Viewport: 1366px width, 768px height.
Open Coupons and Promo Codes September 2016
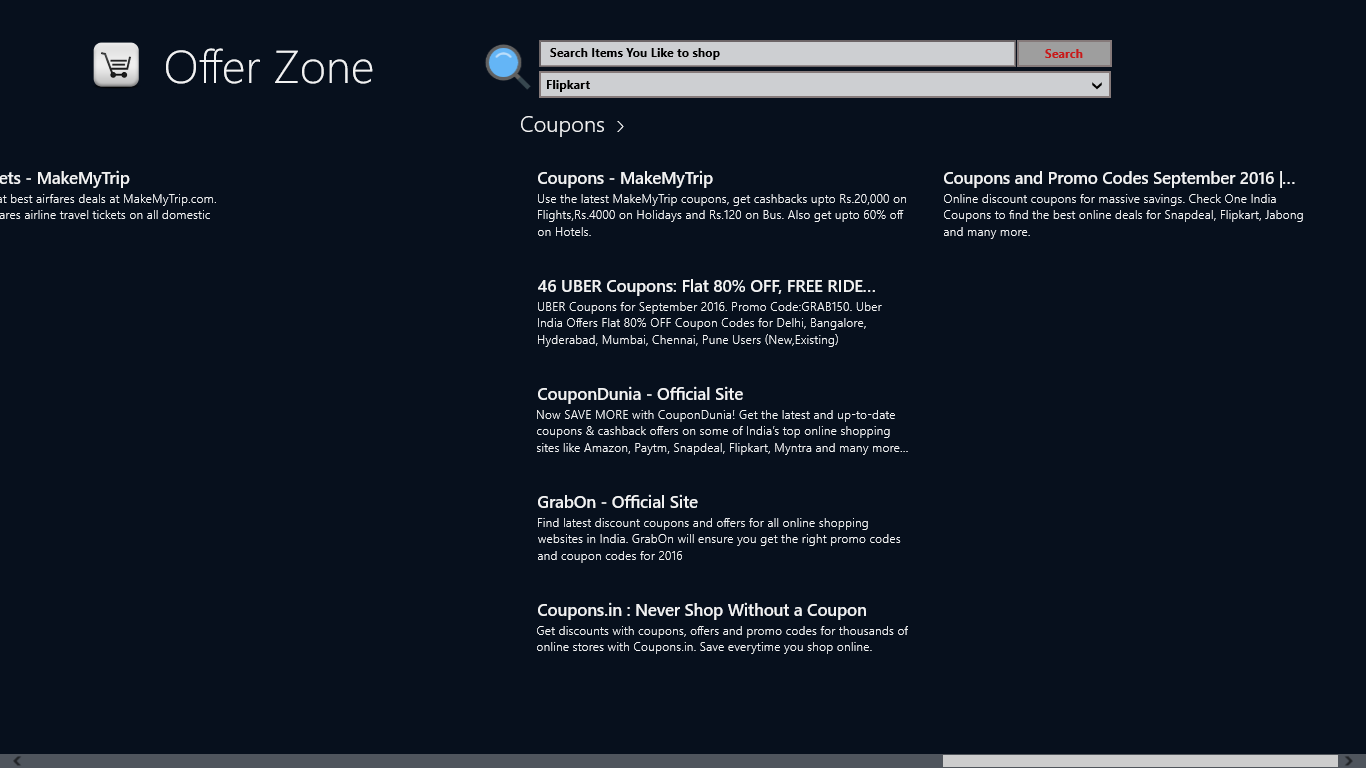point(1119,178)
